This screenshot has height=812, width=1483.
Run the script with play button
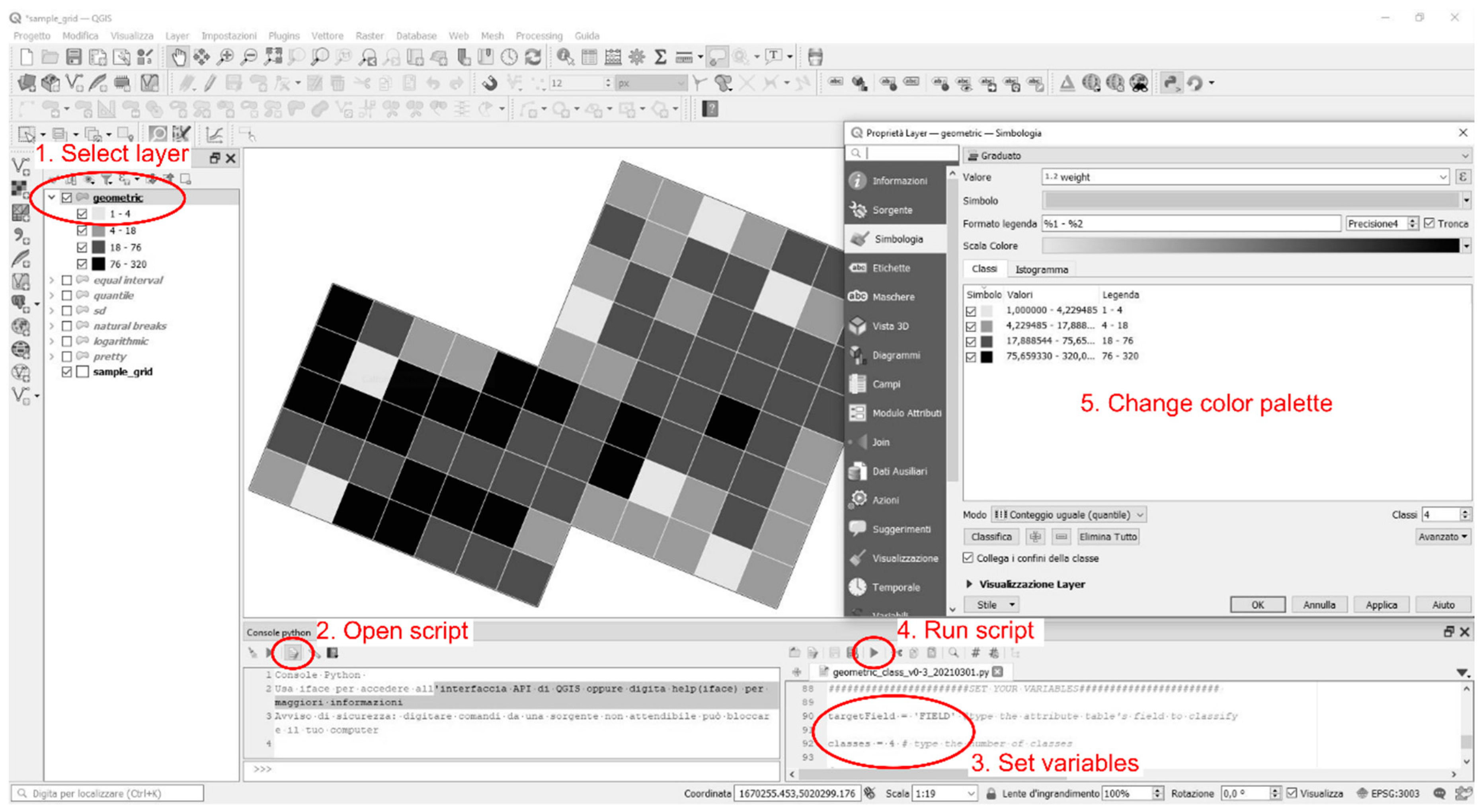point(873,652)
